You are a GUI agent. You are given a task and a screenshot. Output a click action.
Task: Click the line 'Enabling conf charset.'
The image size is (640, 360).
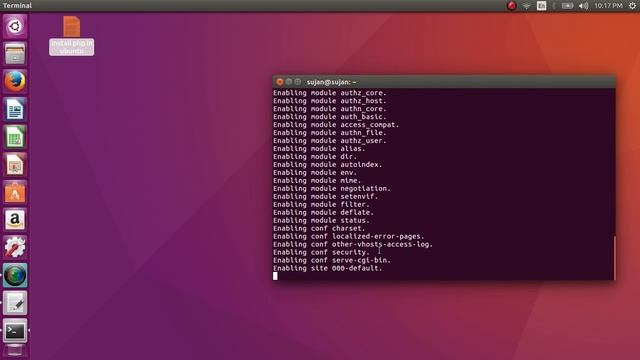point(319,228)
